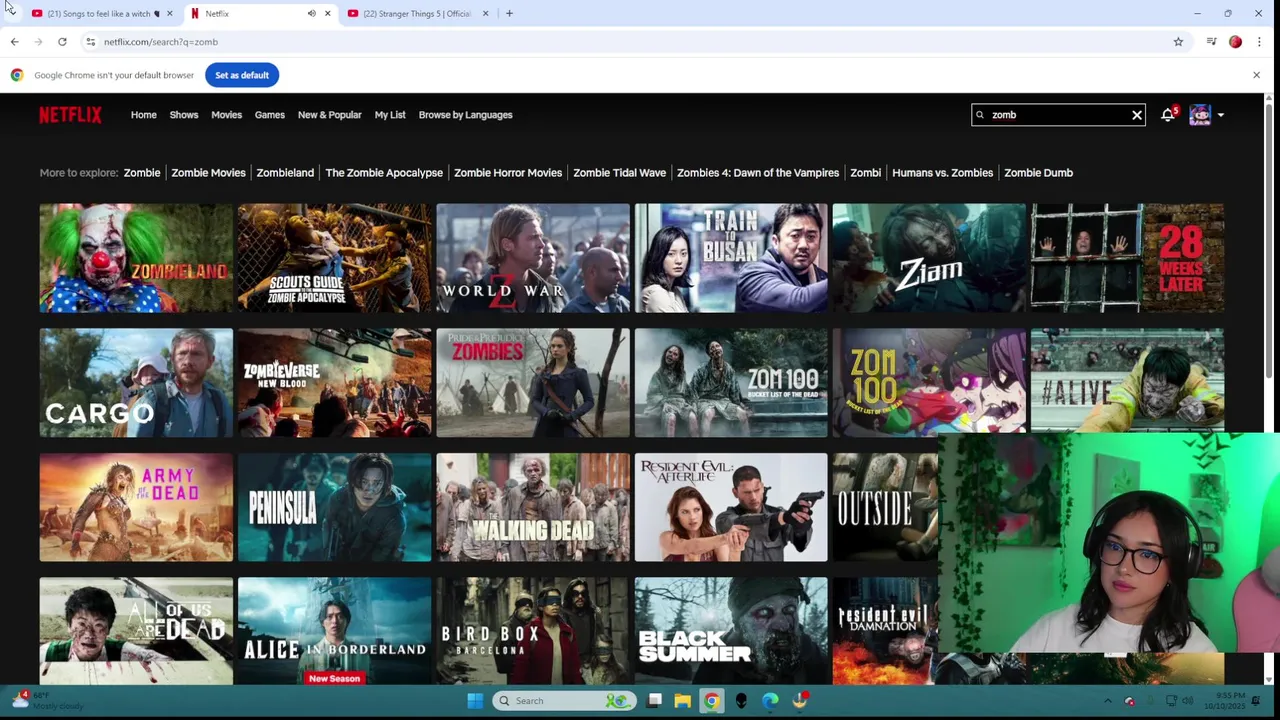Open Microsoft Edge from taskbar
The width and height of the screenshot is (1280, 720).
pyautogui.click(x=770, y=701)
